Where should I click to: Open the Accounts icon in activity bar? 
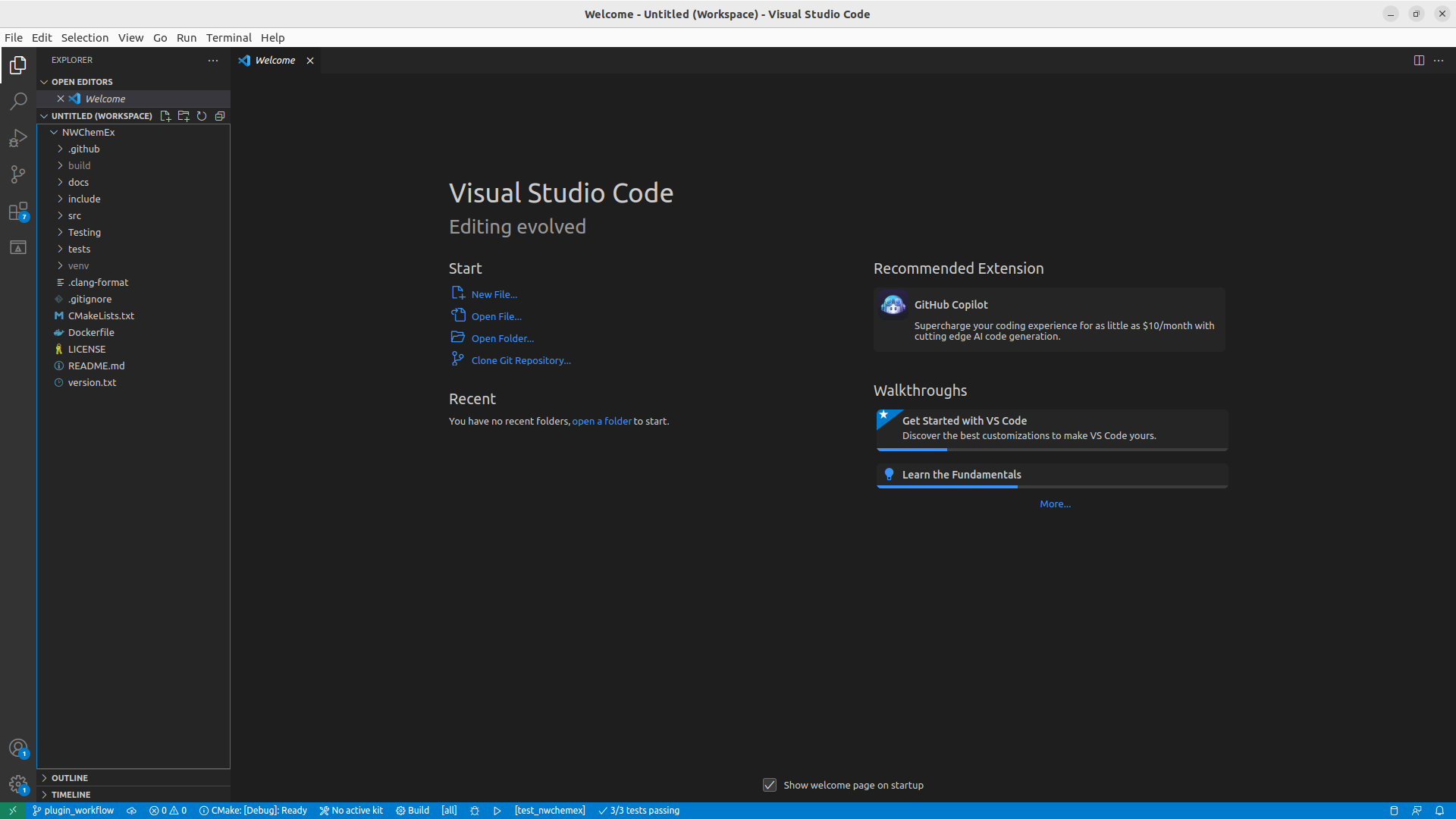click(x=18, y=748)
